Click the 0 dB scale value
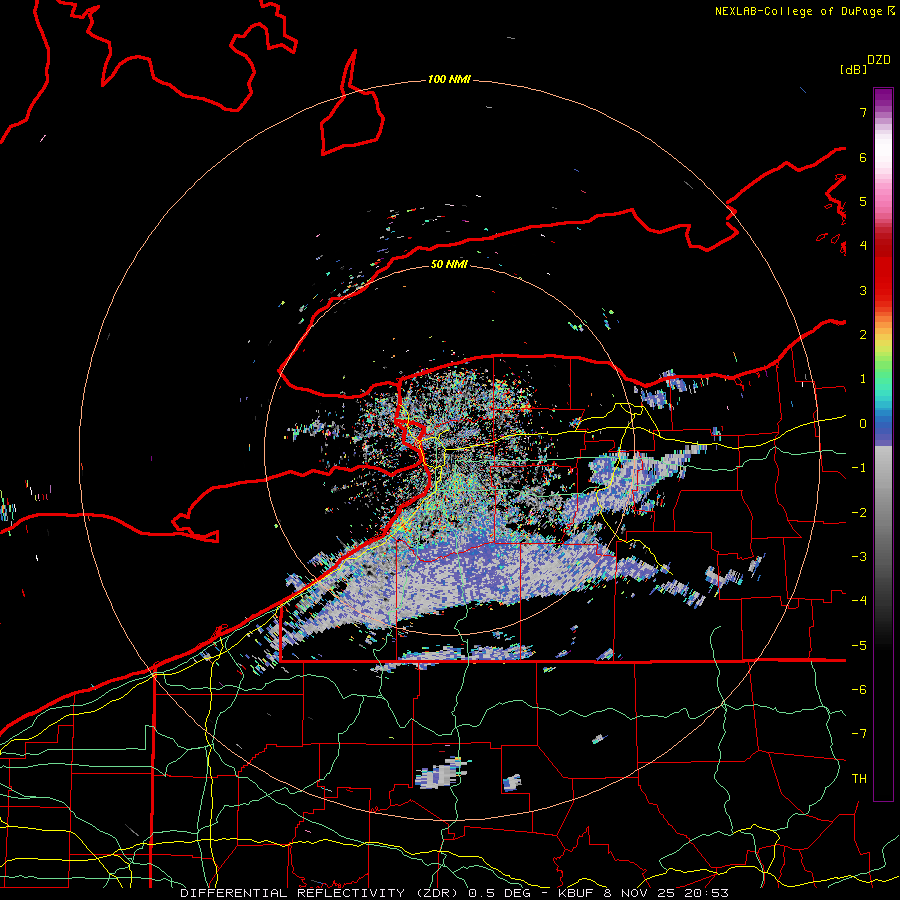 point(863,424)
